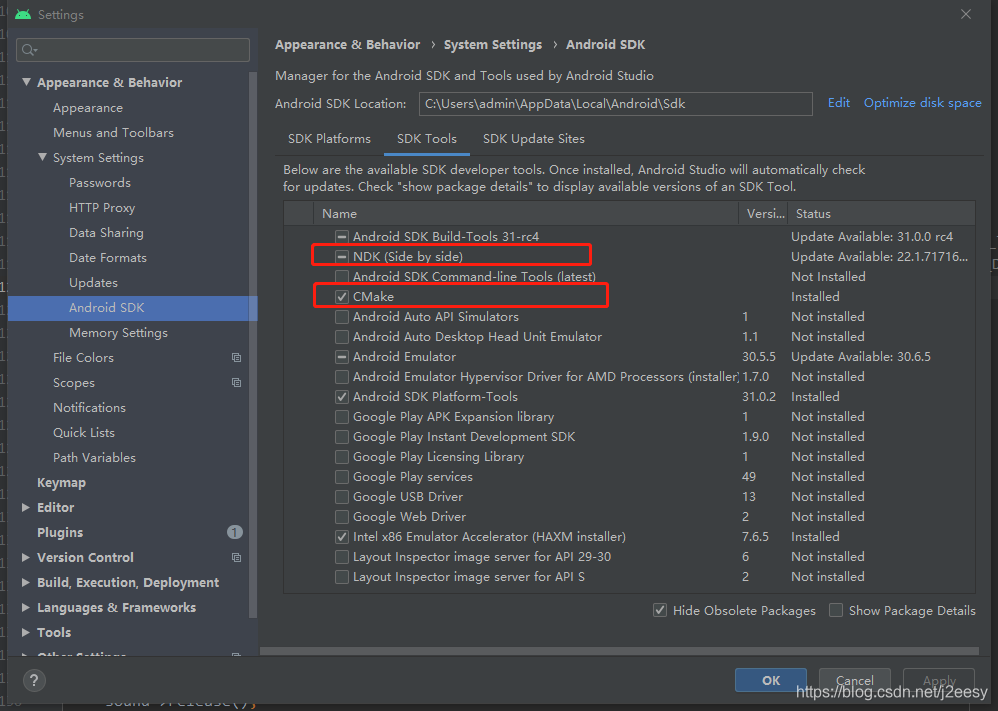Confirm with the OK button

pyautogui.click(x=771, y=680)
